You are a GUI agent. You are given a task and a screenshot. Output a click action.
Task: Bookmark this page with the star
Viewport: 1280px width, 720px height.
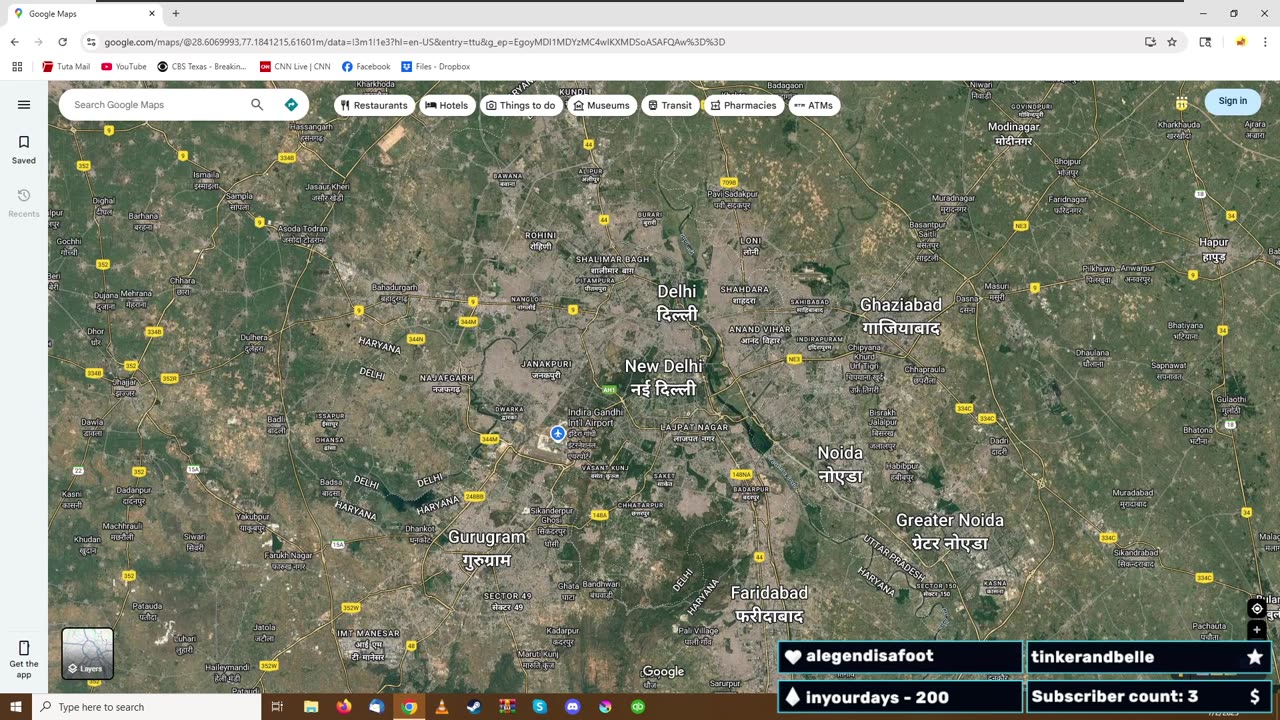(x=1172, y=42)
